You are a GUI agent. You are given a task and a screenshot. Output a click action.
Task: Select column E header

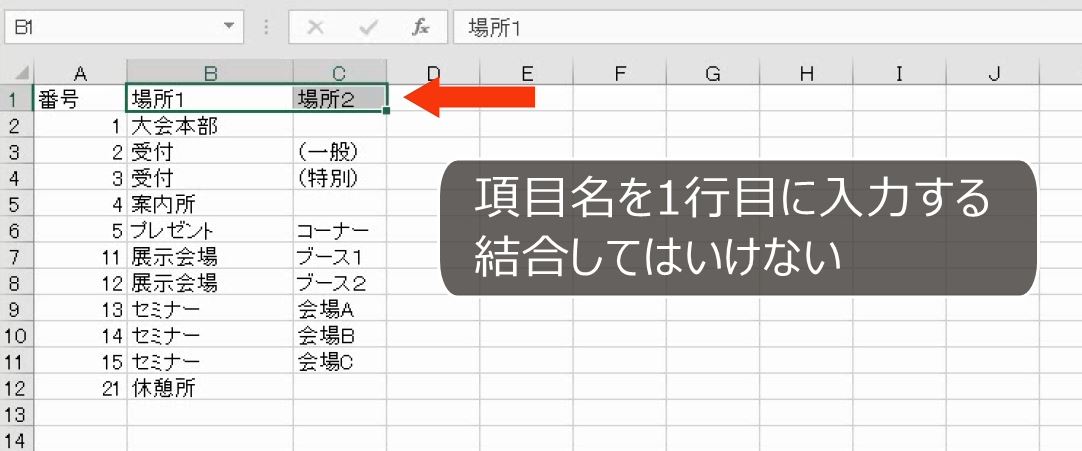[527, 72]
